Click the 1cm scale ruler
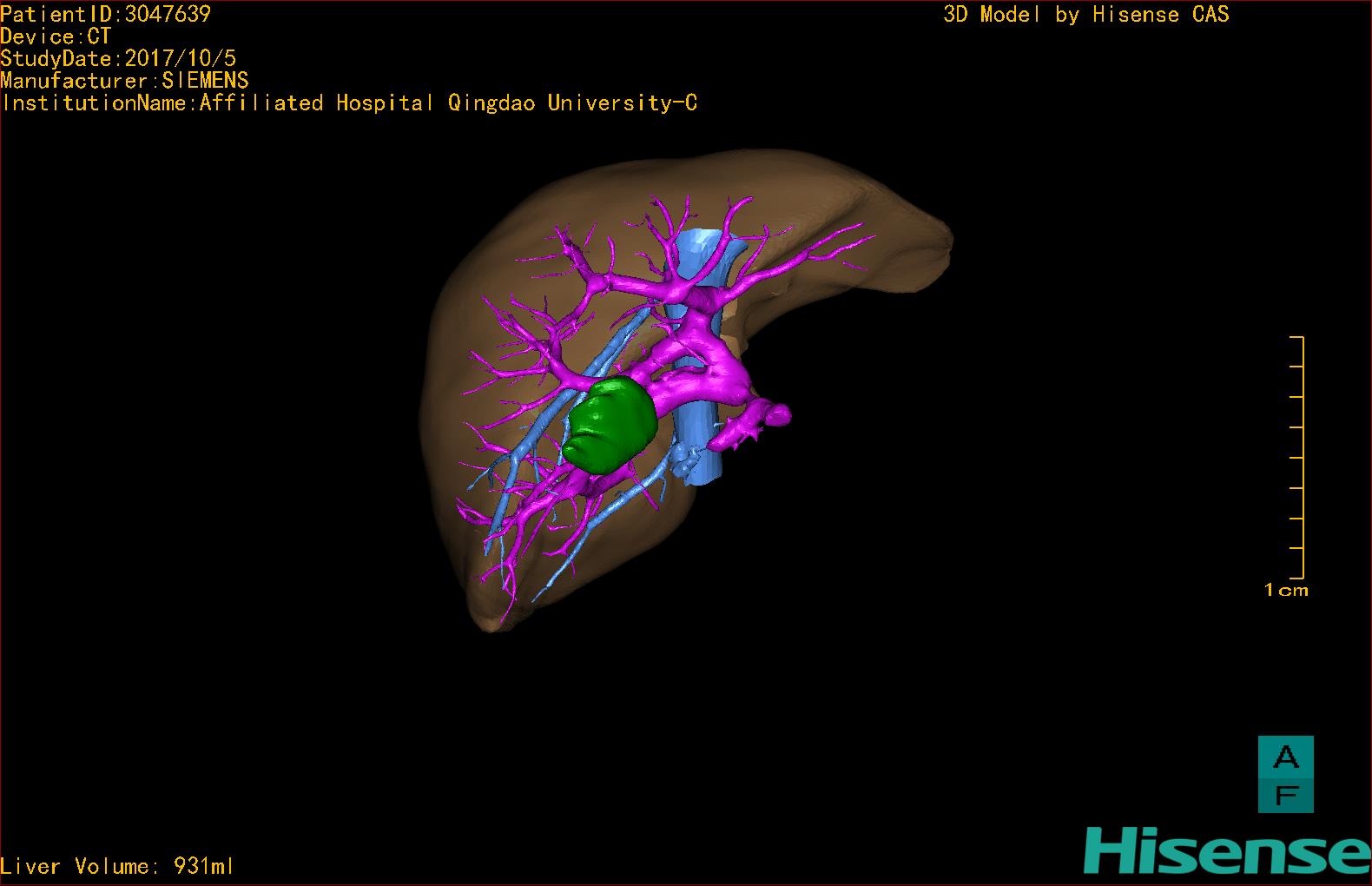Viewport: 1372px width, 886px height. [x=1296, y=457]
